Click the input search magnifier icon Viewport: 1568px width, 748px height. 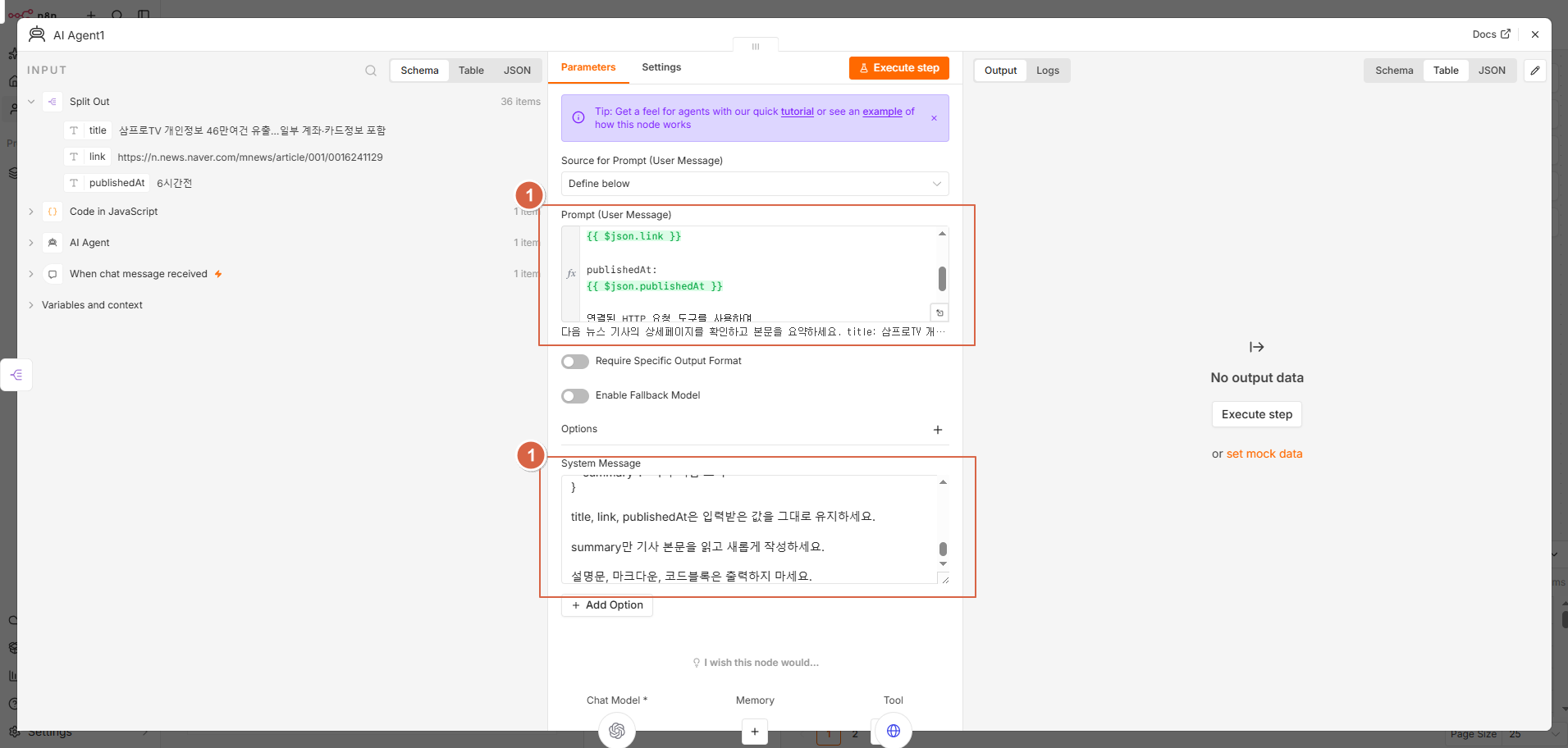371,71
